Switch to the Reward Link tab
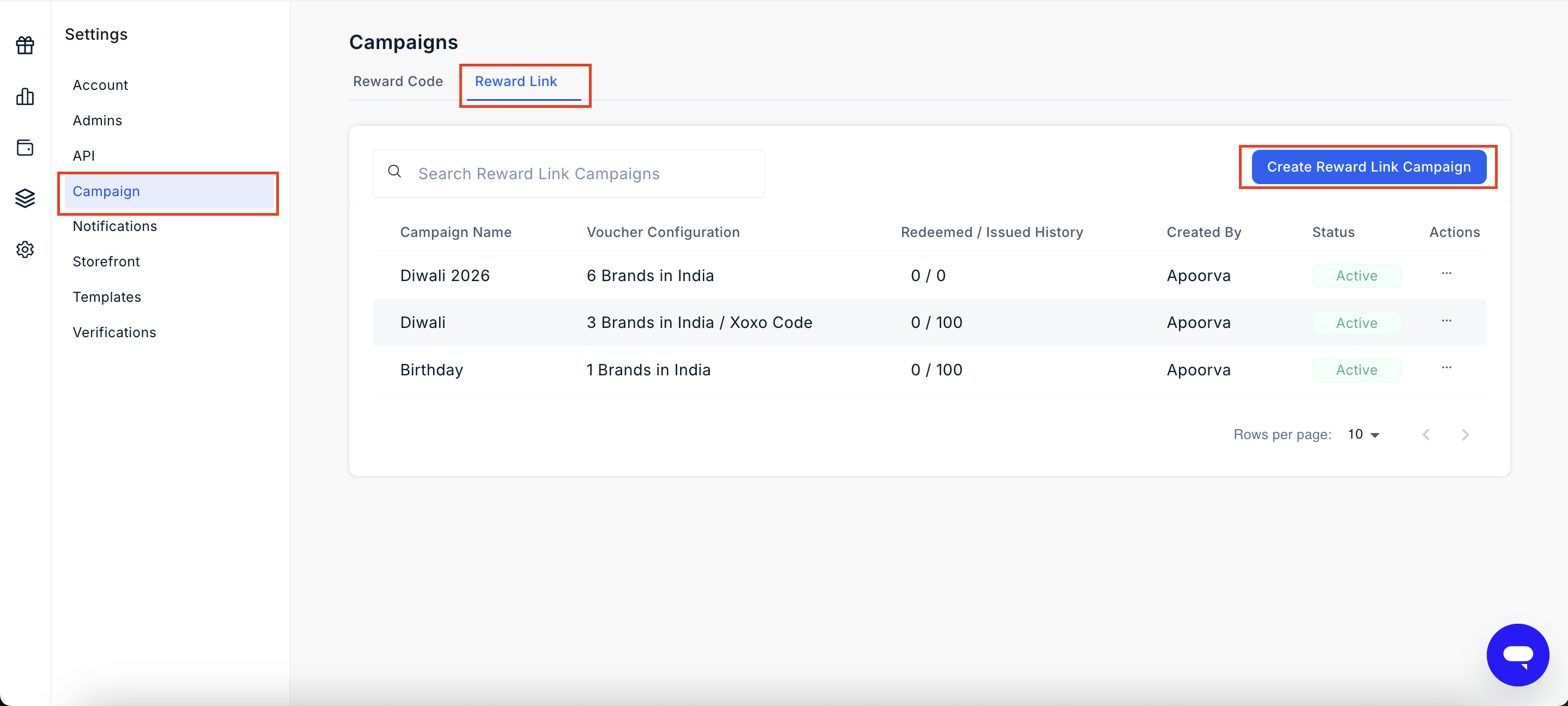 click(x=516, y=82)
